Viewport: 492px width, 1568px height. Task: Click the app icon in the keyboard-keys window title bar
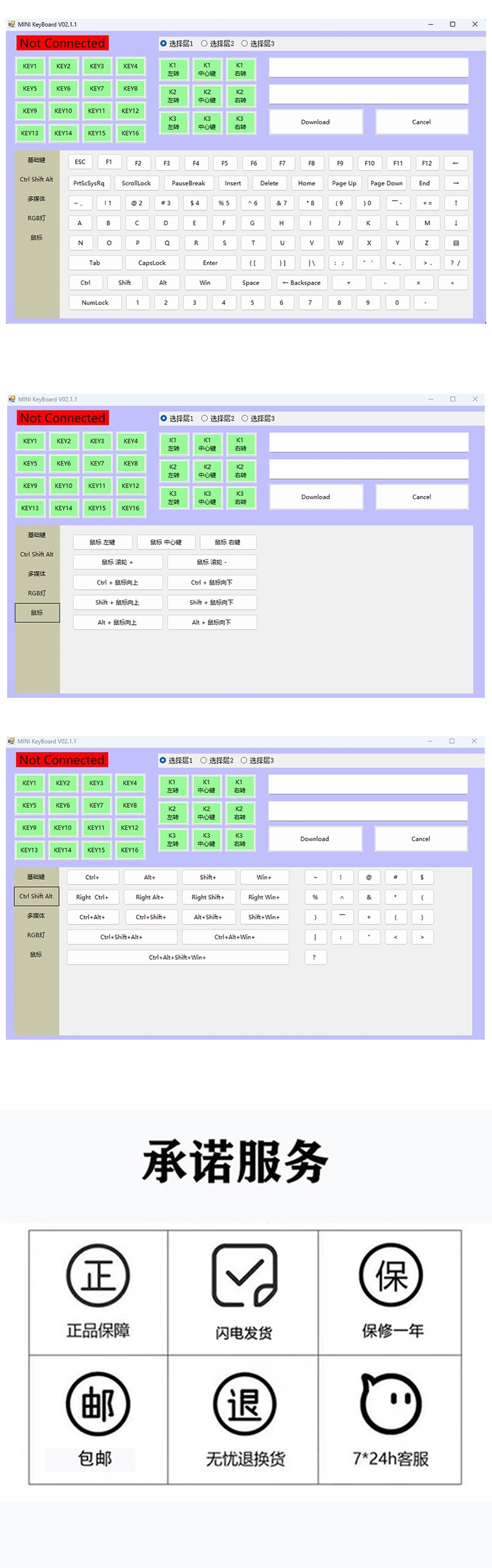pyautogui.click(x=11, y=24)
